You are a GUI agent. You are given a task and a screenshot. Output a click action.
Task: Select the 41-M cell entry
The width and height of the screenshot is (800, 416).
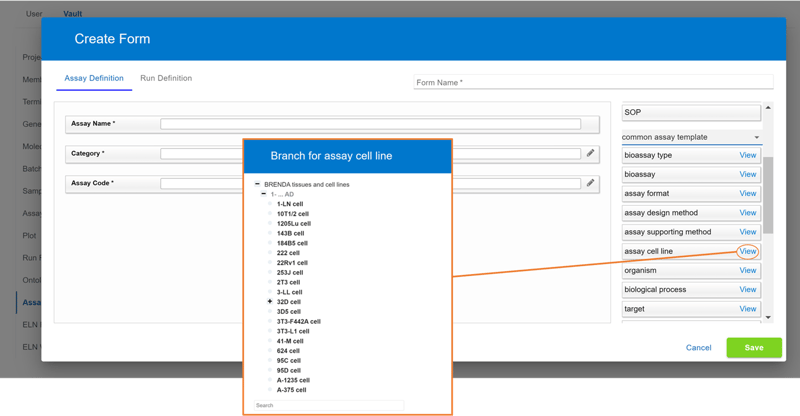[290, 341]
